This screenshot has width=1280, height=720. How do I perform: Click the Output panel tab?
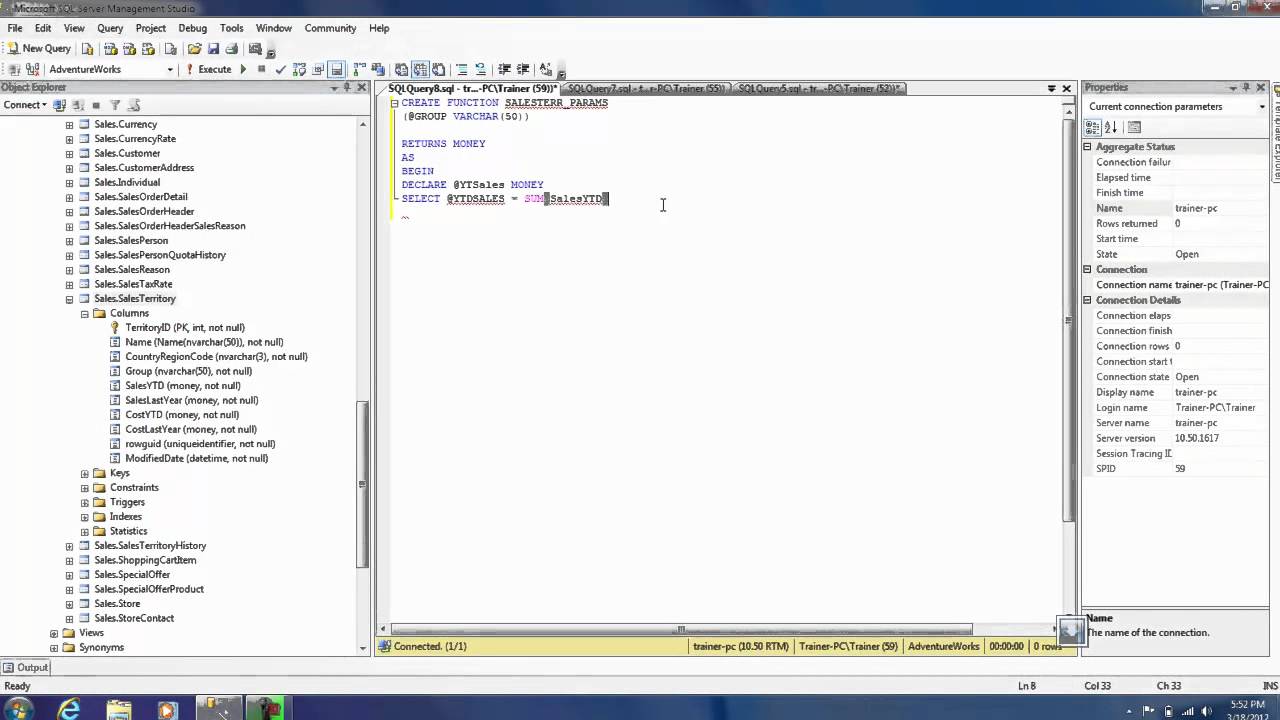(x=26, y=667)
